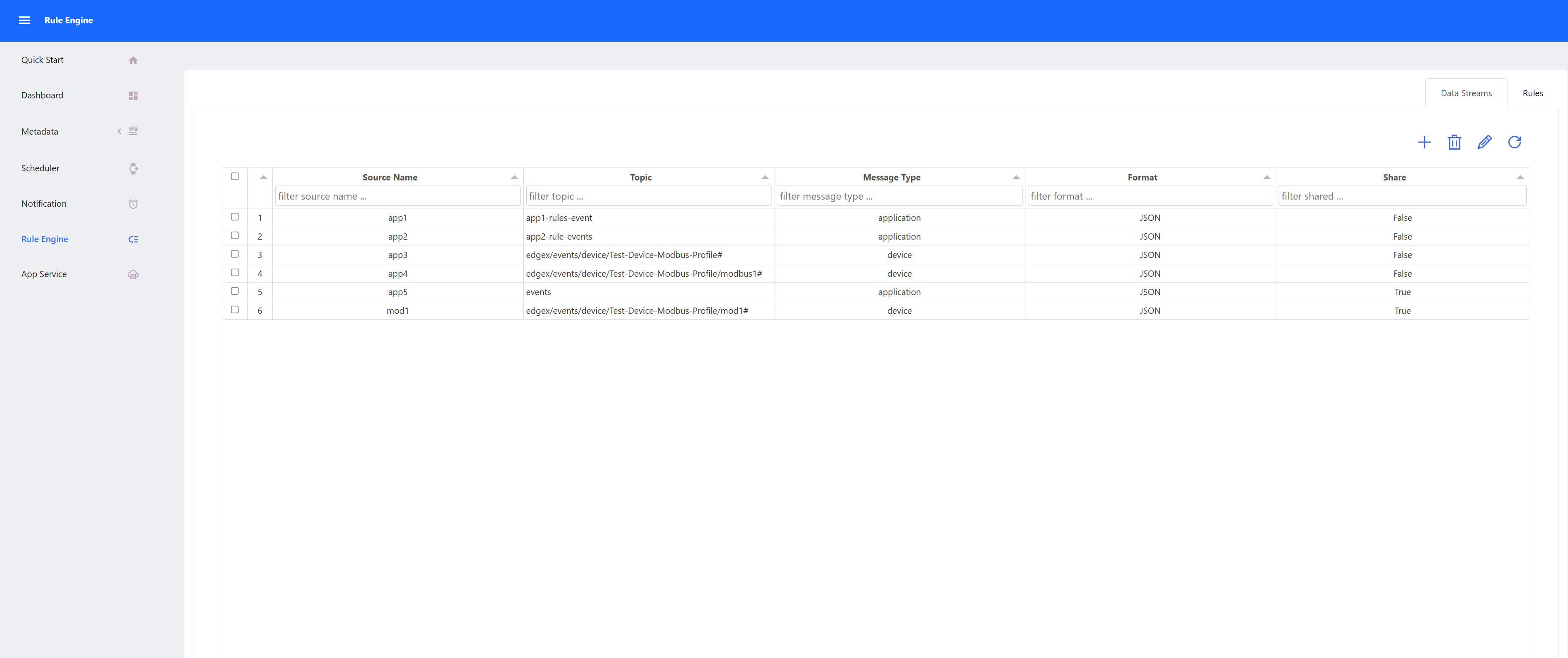The height and width of the screenshot is (658, 1568).
Task: Click the Notification alarm icon
Action: (133, 204)
